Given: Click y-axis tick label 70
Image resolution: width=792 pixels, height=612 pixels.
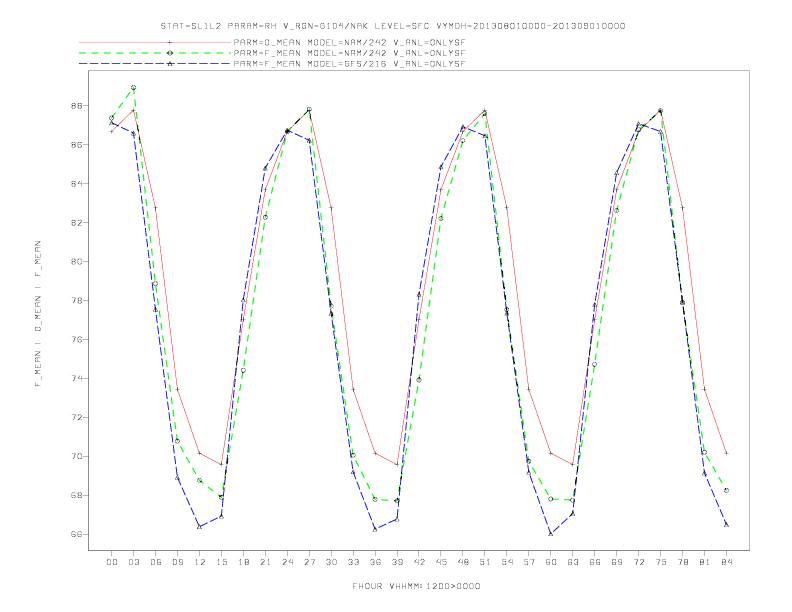Looking at the screenshot, I should [76, 456].
